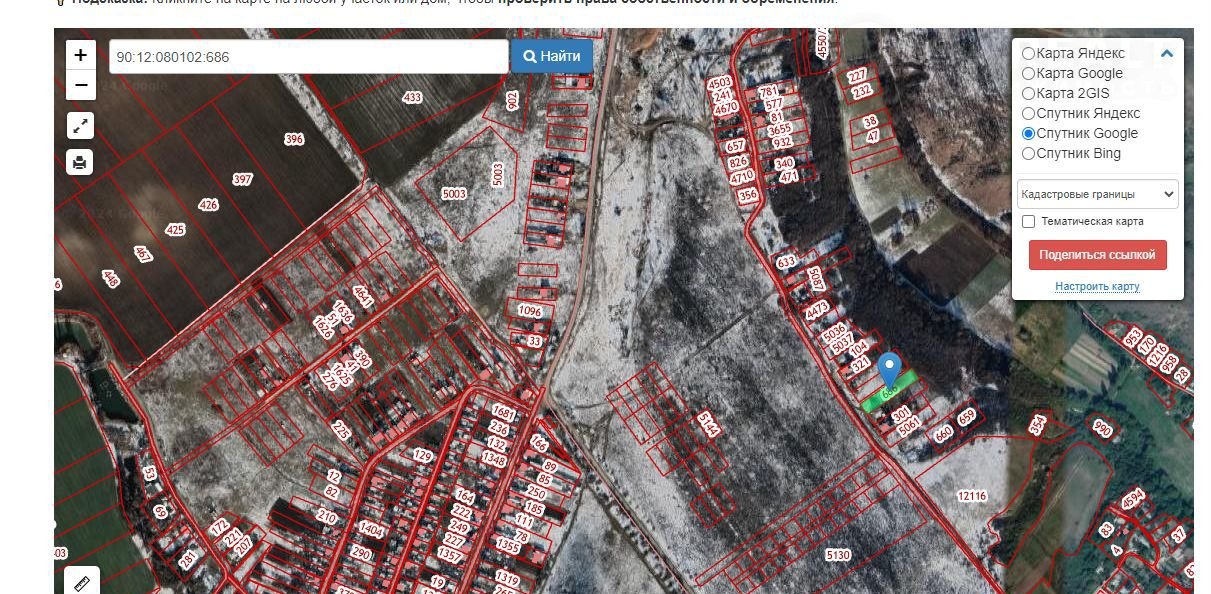Click the Найти search button
Image resolution: width=1211 pixels, height=594 pixels.
pyautogui.click(x=551, y=57)
